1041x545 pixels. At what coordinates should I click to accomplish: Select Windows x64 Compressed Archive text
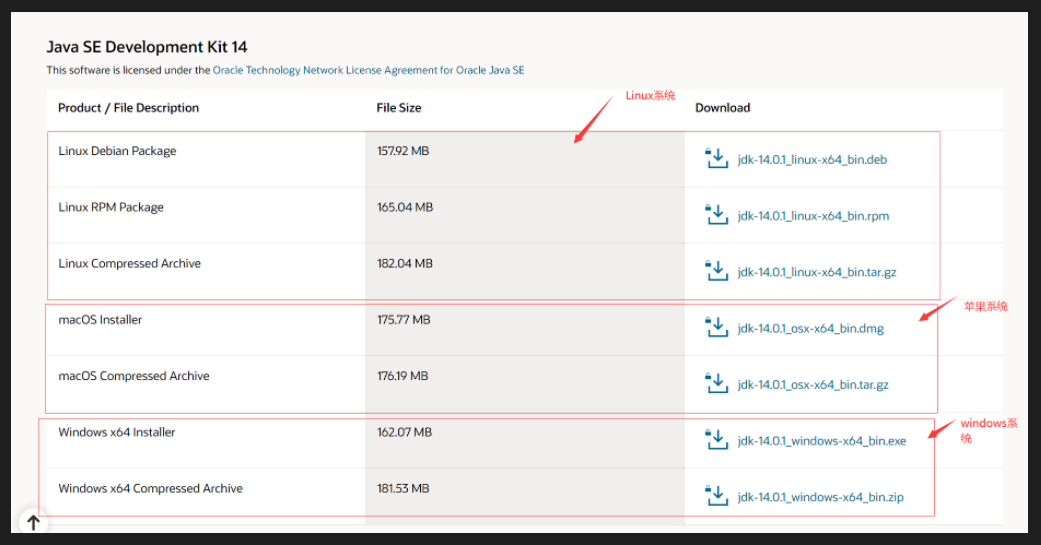(151, 489)
